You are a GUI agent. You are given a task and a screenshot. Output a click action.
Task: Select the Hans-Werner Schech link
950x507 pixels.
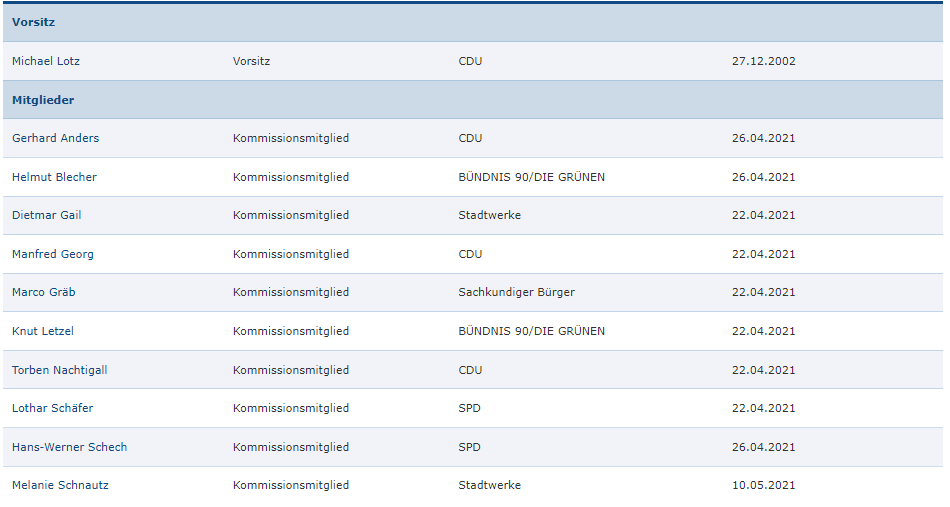70,447
